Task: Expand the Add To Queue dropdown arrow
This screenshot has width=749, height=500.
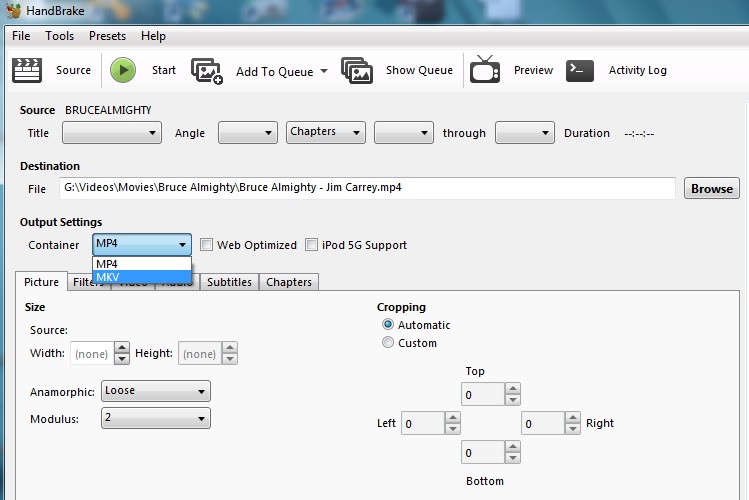Action: (323, 71)
